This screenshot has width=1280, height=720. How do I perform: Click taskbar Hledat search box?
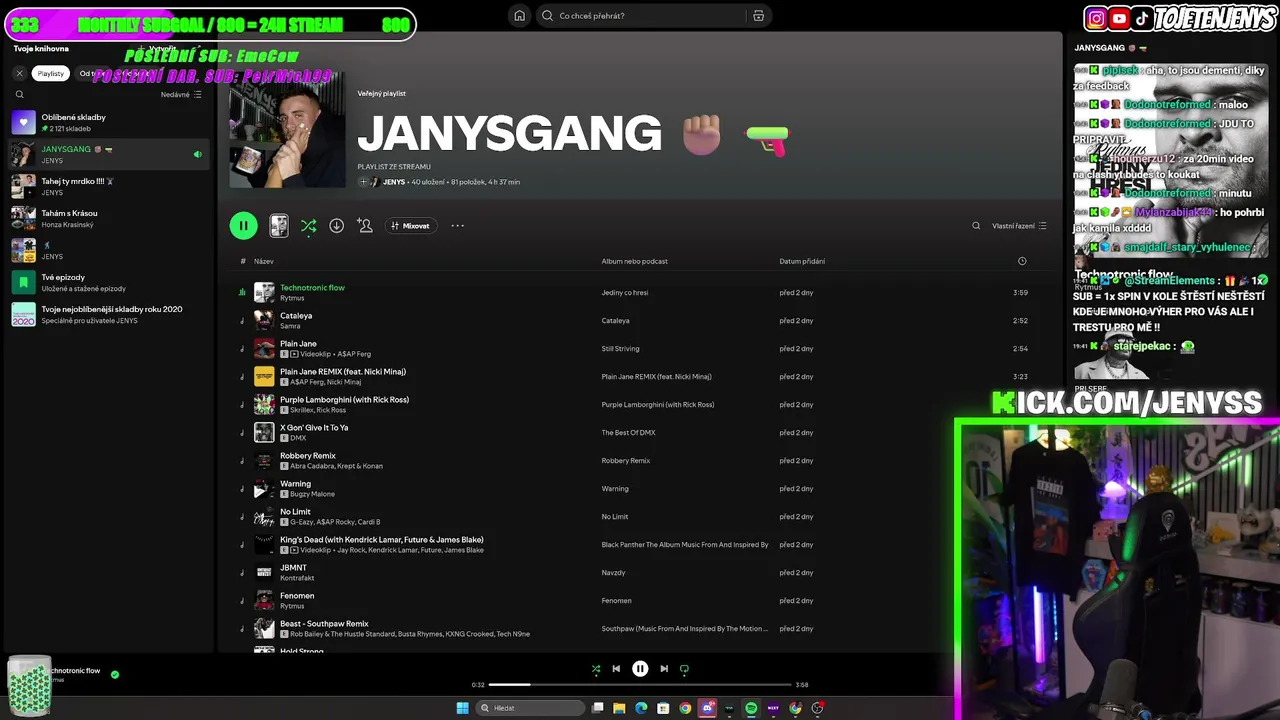click(x=531, y=708)
